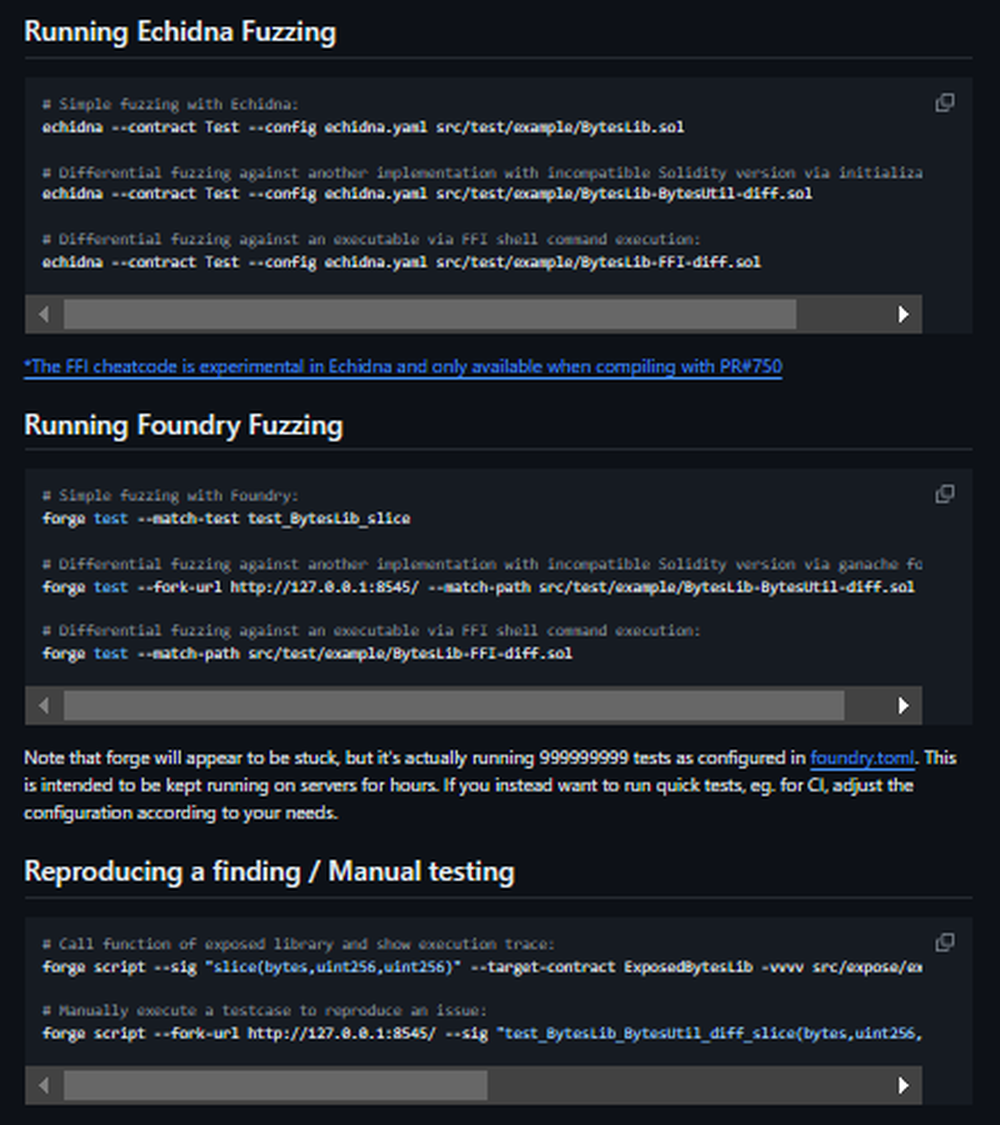Copy the manual testing code snippet
The height and width of the screenshot is (1125, 1000).
pos(944,941)
